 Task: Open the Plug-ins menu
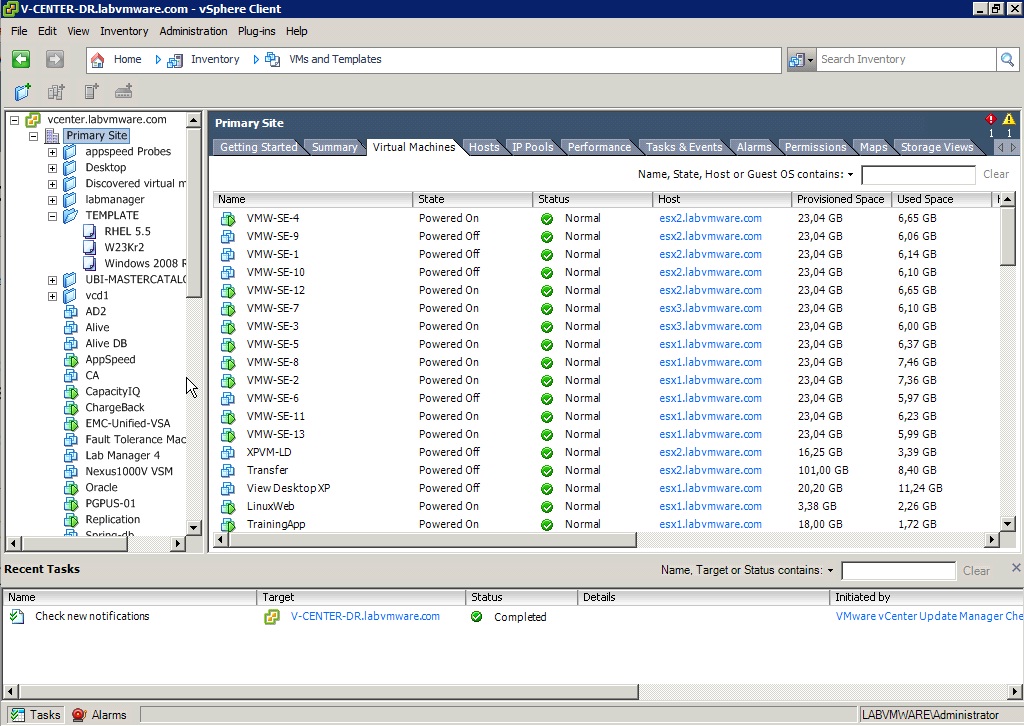[257, 31]
